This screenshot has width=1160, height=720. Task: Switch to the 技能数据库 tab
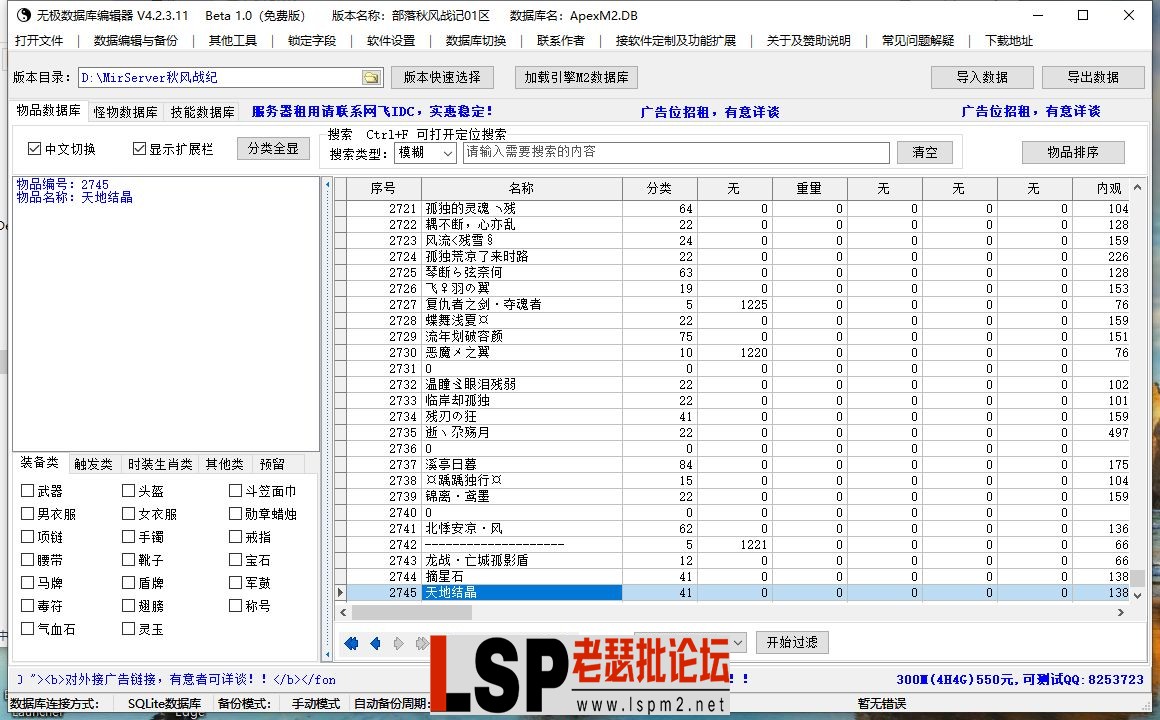202,112
